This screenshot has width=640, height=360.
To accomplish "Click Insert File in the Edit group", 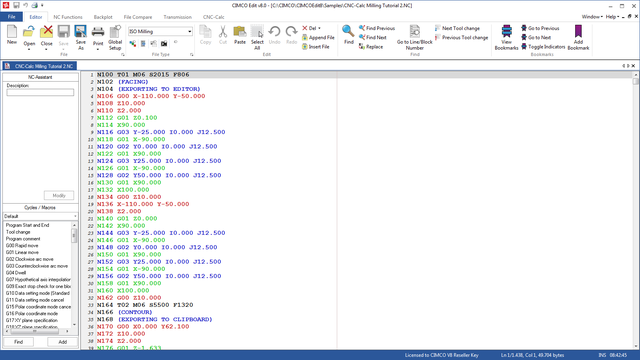I will click(x=316, y=47).
